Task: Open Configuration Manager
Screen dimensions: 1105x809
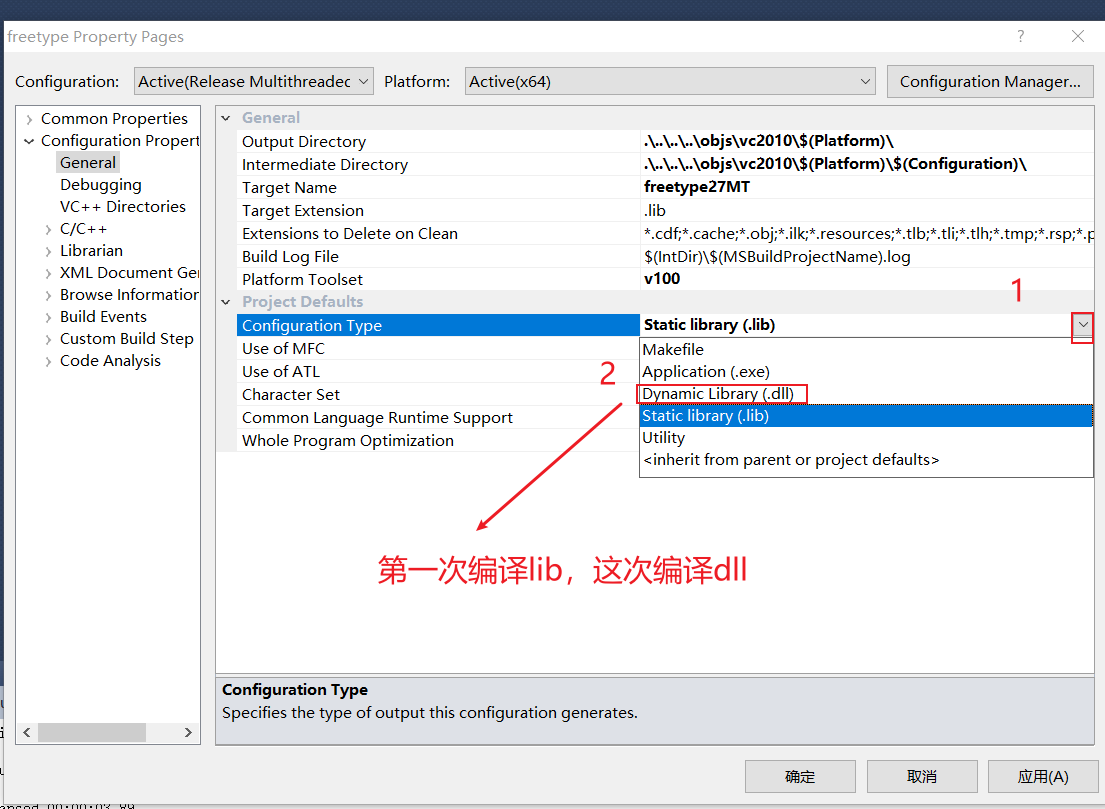Action: pos(990,82)
